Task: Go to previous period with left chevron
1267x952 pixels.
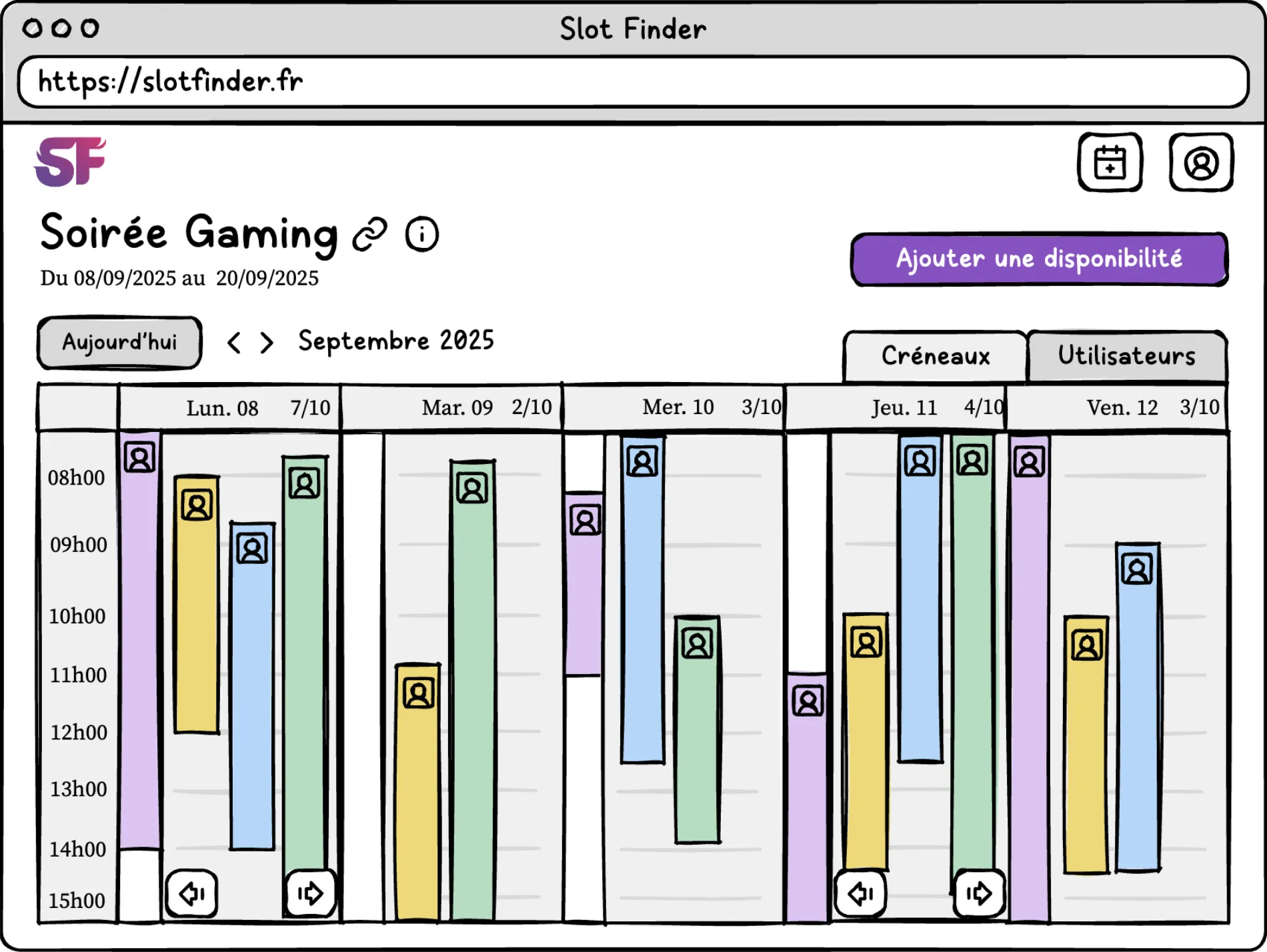Action: tap(234, 343)
